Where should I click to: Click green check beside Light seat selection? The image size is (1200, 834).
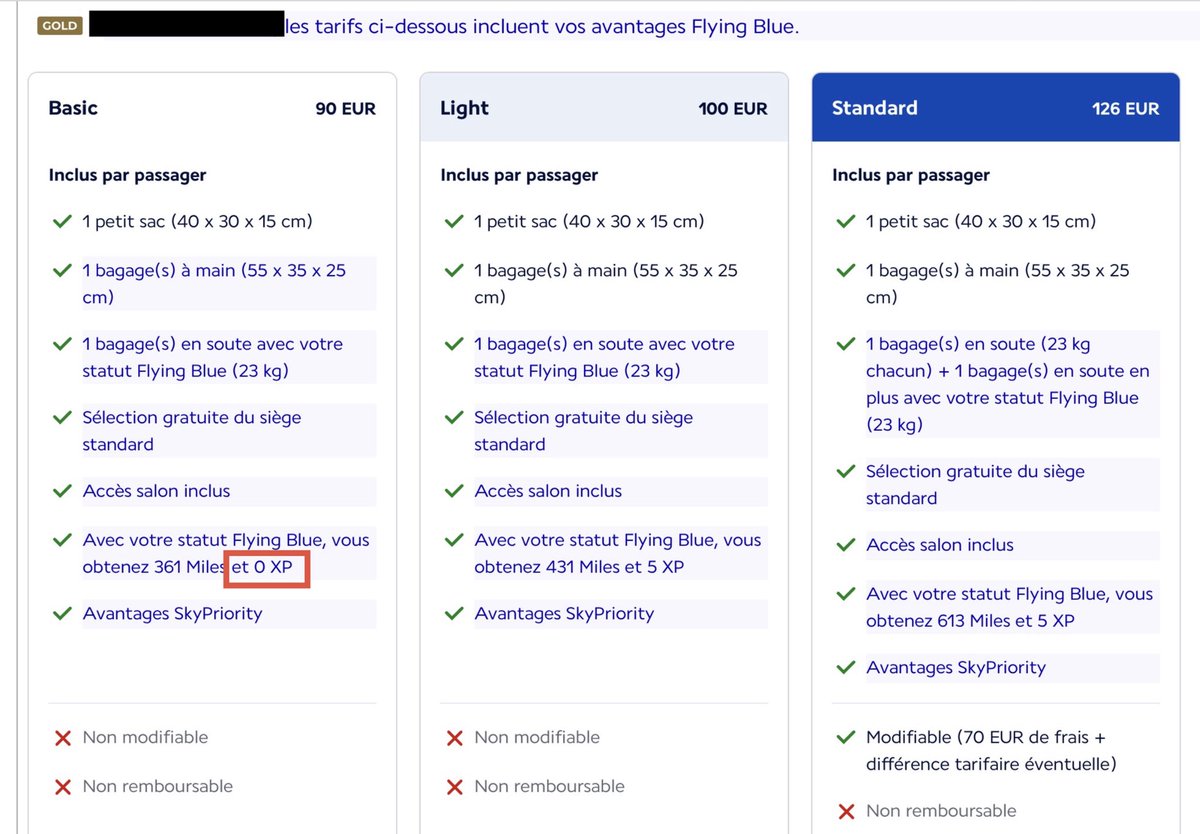[454, 418]
